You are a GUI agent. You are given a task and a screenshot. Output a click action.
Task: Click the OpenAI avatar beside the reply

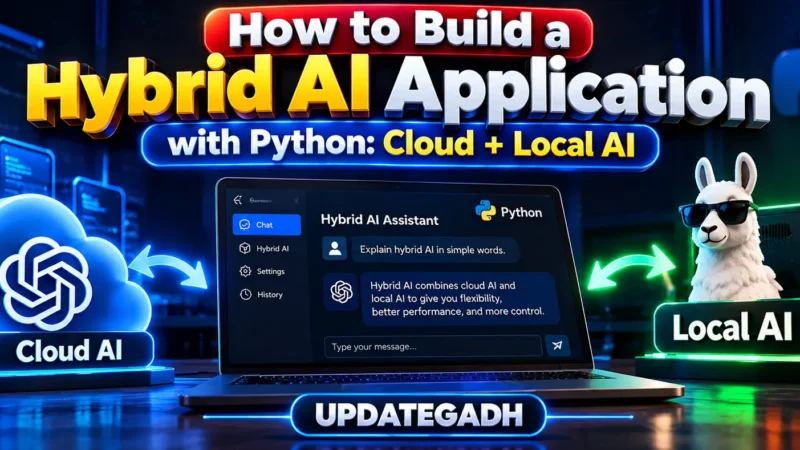[341, 292]
